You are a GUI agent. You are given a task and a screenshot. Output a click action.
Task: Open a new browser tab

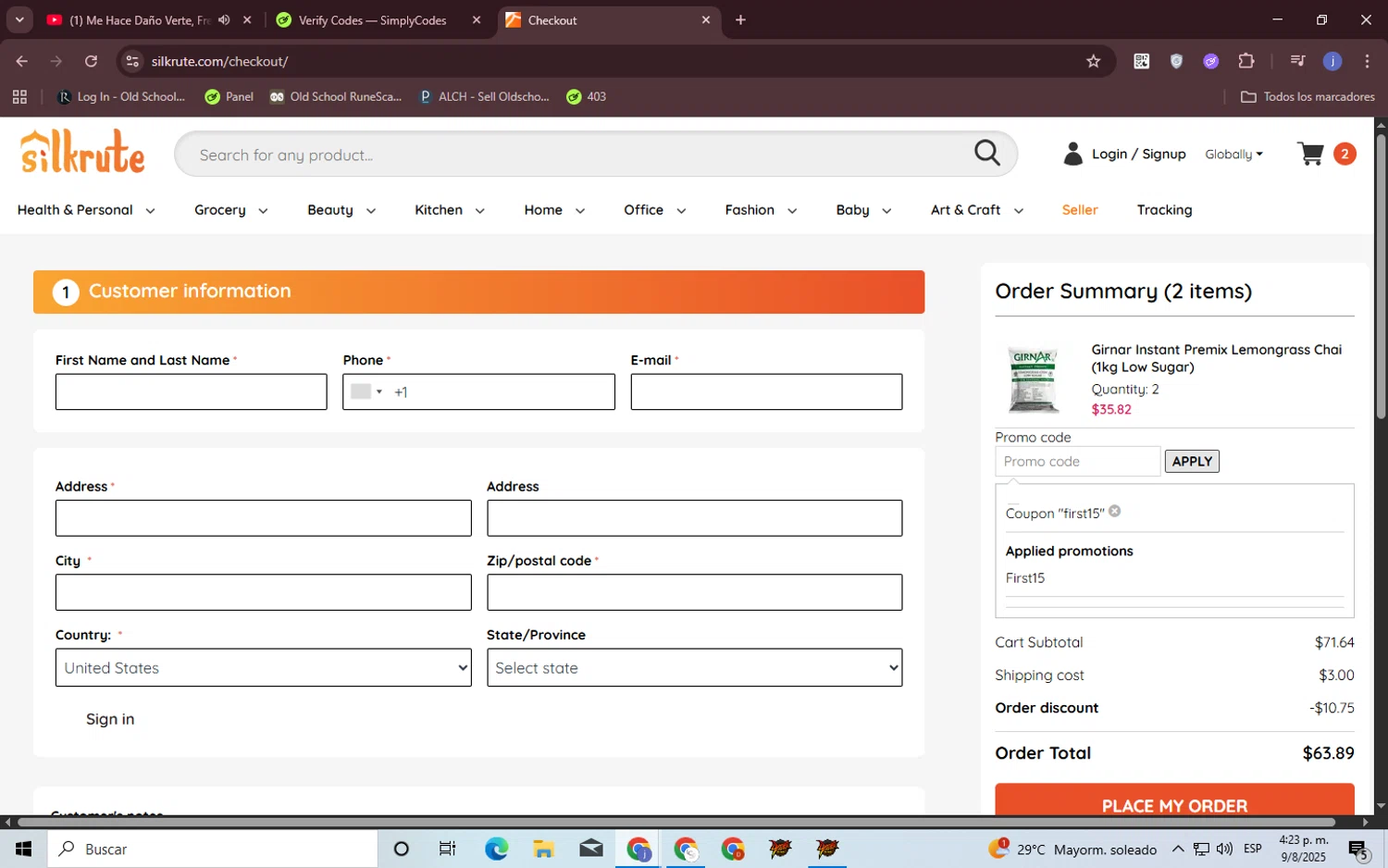[x=740, y=19]
